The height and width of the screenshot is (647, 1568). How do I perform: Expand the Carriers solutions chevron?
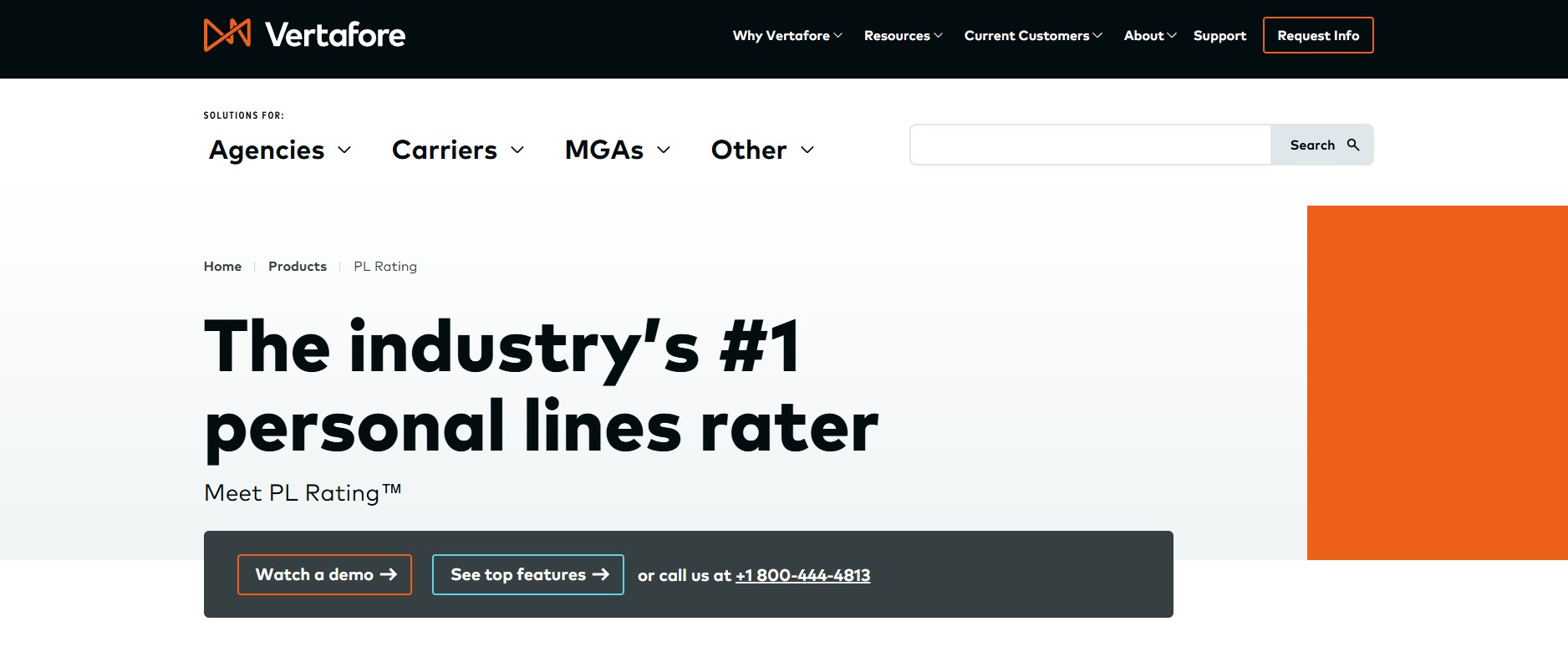click(517, 150)
